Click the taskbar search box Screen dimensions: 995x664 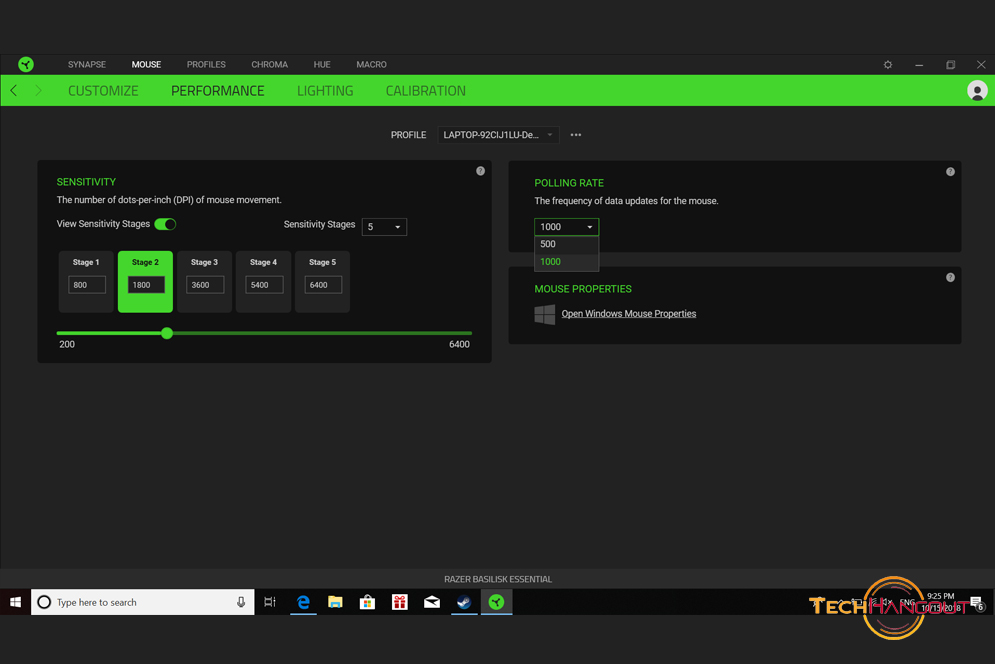click(x=143, y=602)
